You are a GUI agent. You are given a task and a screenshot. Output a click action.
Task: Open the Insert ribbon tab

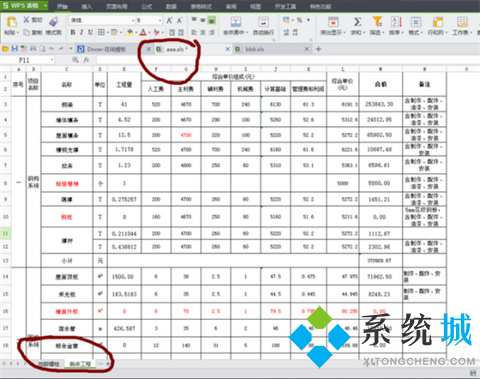coord(87,6)
